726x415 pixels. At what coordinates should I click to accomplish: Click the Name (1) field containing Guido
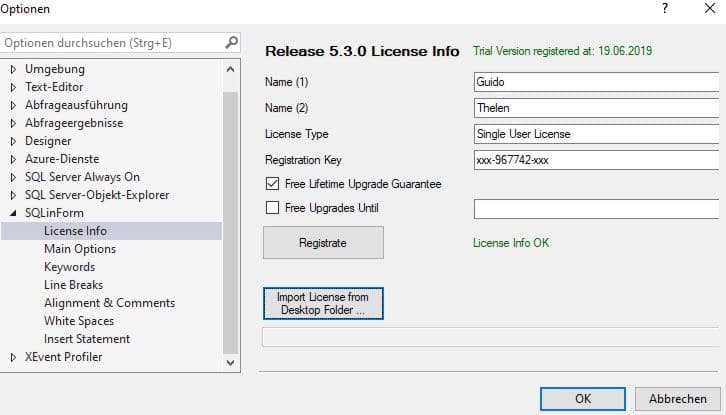[x=597, y=82]
